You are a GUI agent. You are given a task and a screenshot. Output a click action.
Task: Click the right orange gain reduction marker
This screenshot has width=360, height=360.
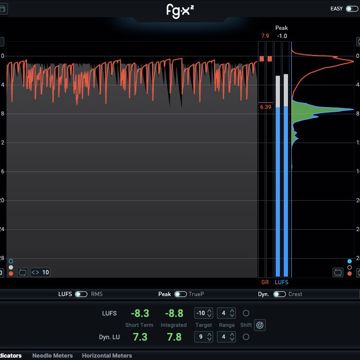click(x=270, y=59)
